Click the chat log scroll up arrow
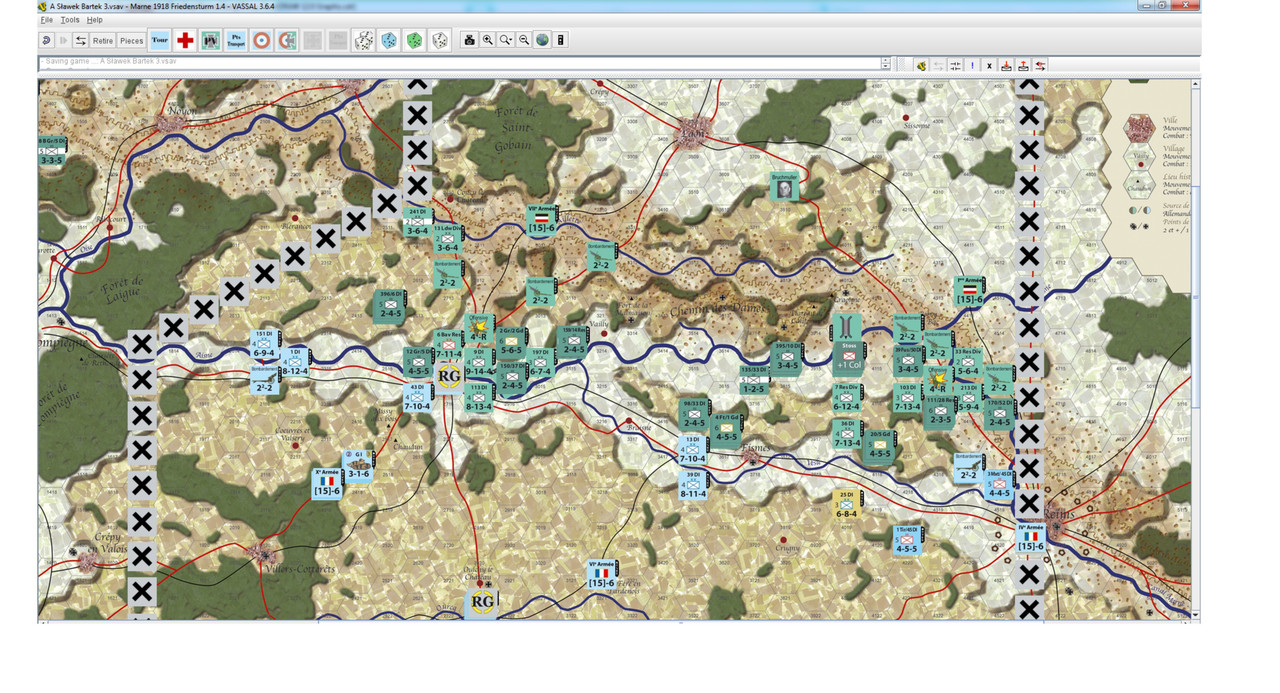 pyautogui.click(x=886, y=60)
